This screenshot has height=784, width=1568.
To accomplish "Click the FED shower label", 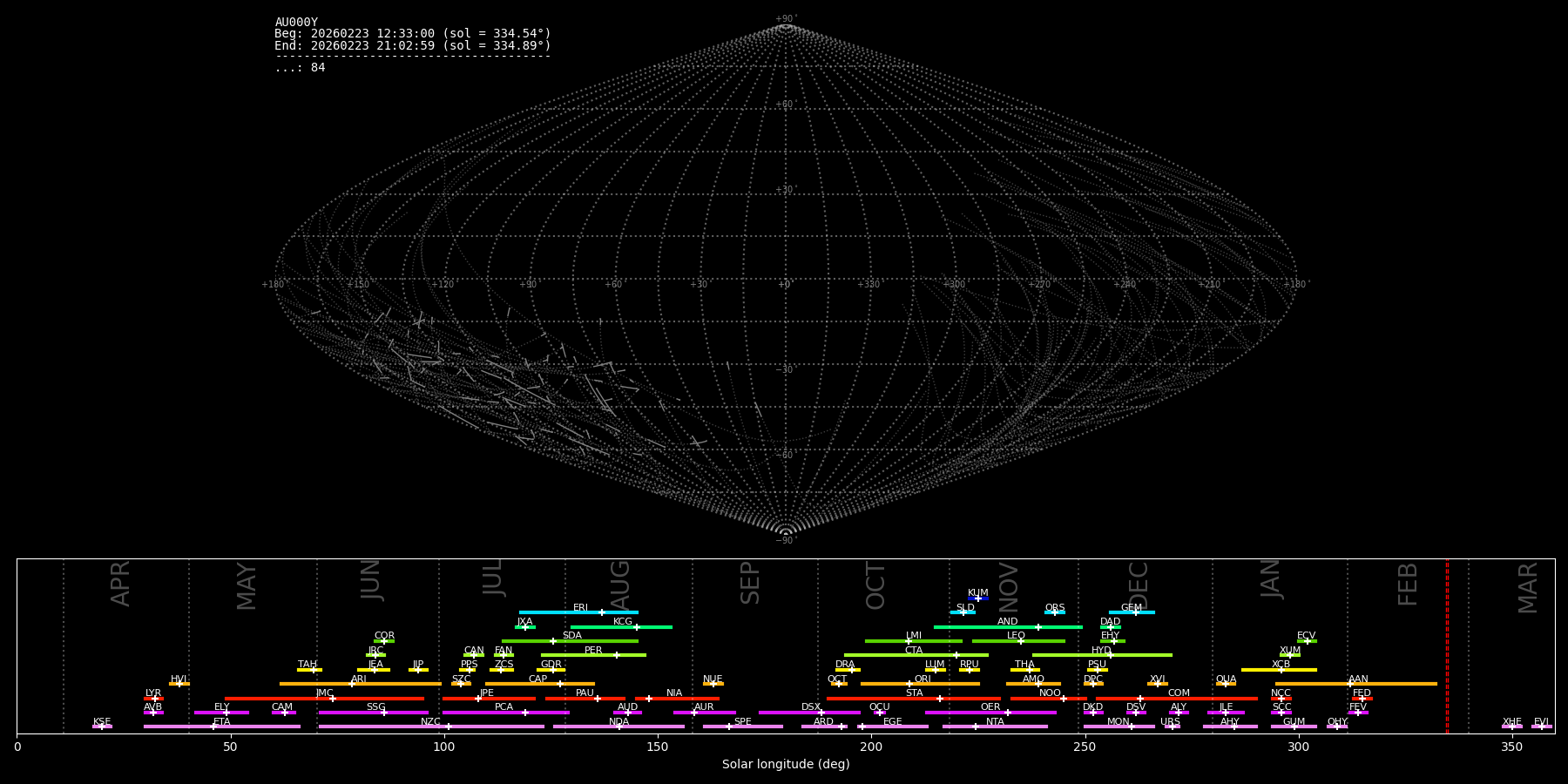I will [x=1362, y=693].
